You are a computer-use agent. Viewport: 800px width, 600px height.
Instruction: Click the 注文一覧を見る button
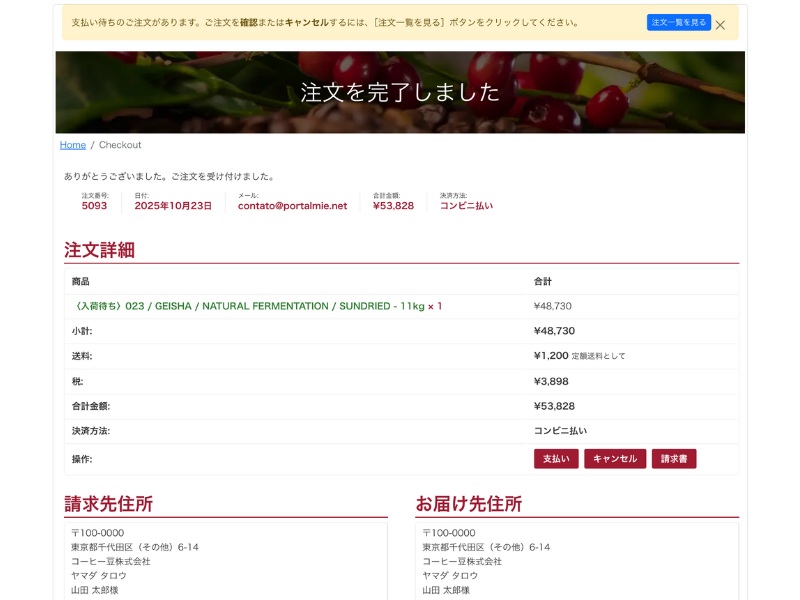pos(678,22)
